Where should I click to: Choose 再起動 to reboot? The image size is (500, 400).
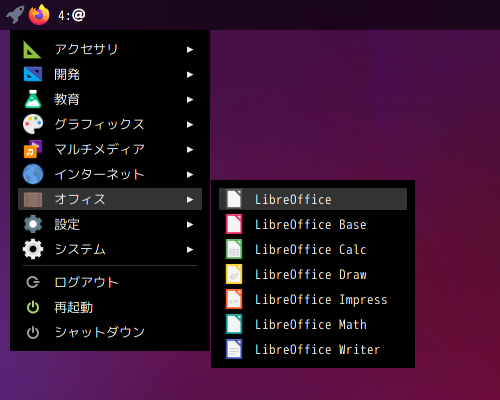coord(110,307)
